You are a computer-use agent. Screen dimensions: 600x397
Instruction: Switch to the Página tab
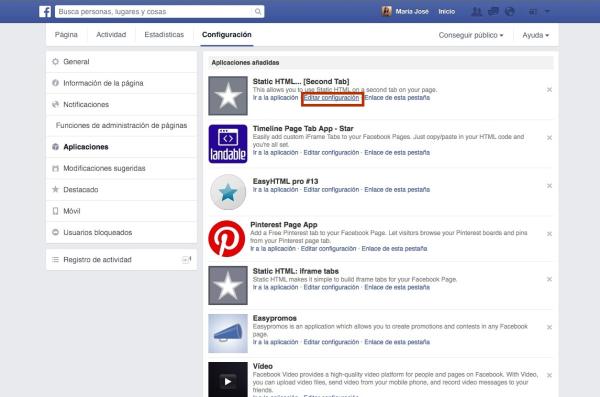coord(66,35)
